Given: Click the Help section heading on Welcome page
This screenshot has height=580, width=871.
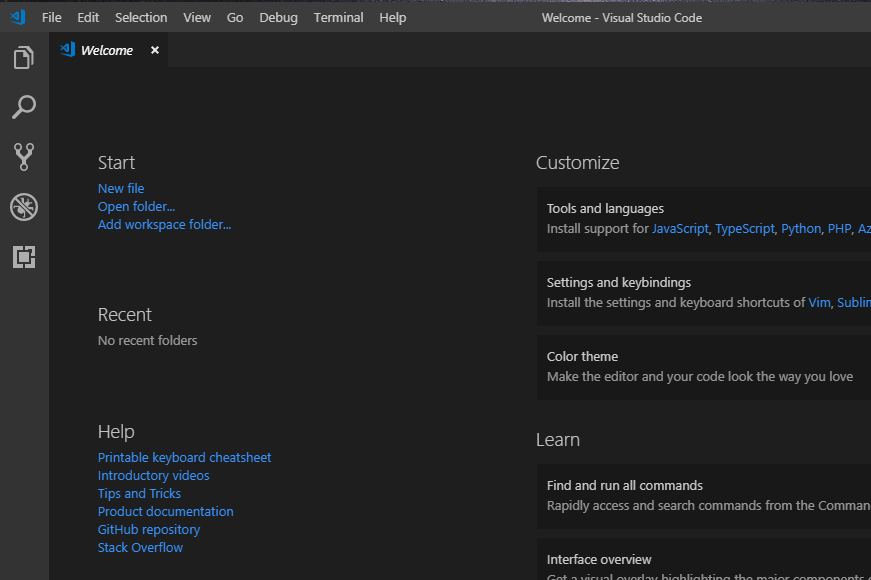Looking at the screenshot, I should pyautogui.click(x=116, y=432).
